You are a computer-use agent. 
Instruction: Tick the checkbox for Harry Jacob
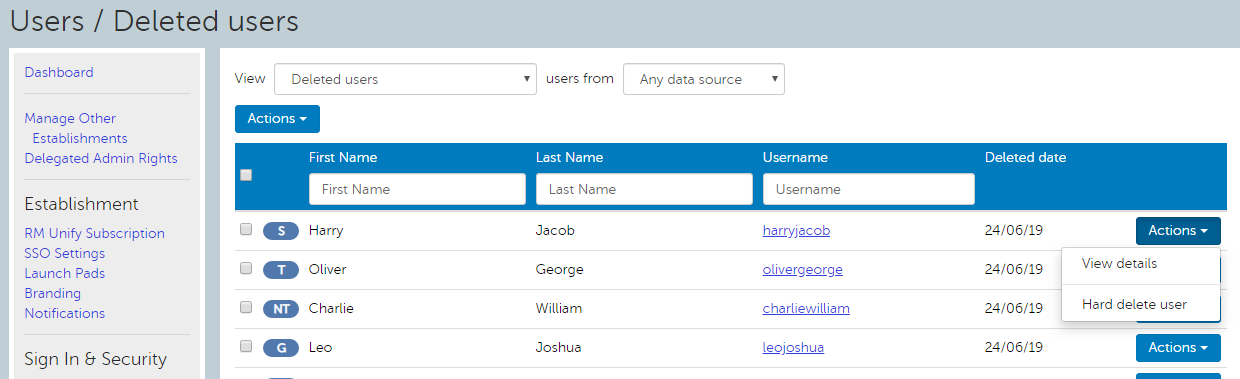[x=246, y=229]
